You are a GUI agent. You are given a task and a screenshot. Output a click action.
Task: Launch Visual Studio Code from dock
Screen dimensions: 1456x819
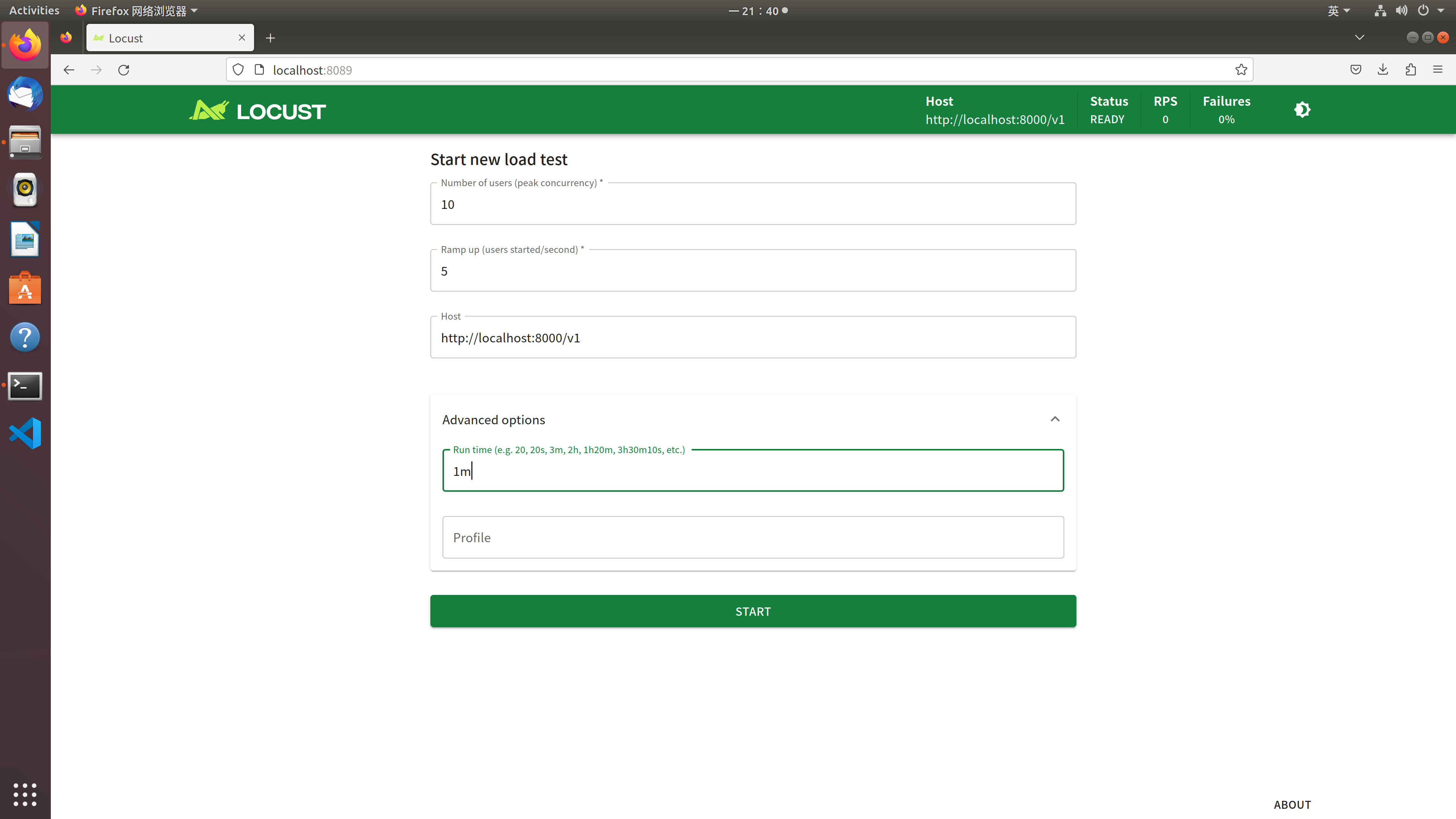25,433
